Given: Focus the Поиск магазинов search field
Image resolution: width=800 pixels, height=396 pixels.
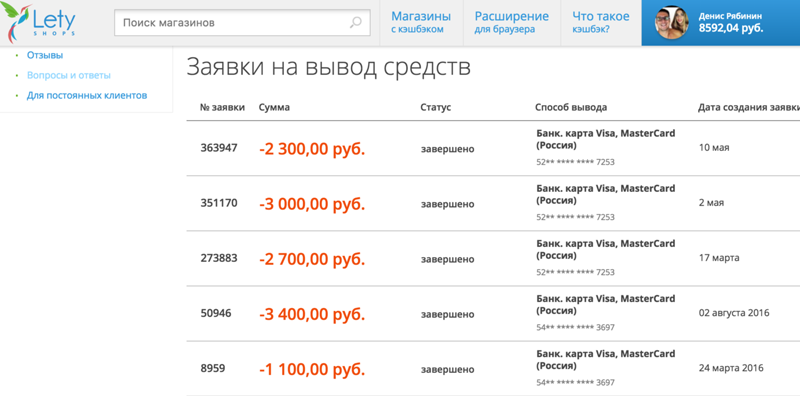Looking at the screenshot, I should 242,23.
